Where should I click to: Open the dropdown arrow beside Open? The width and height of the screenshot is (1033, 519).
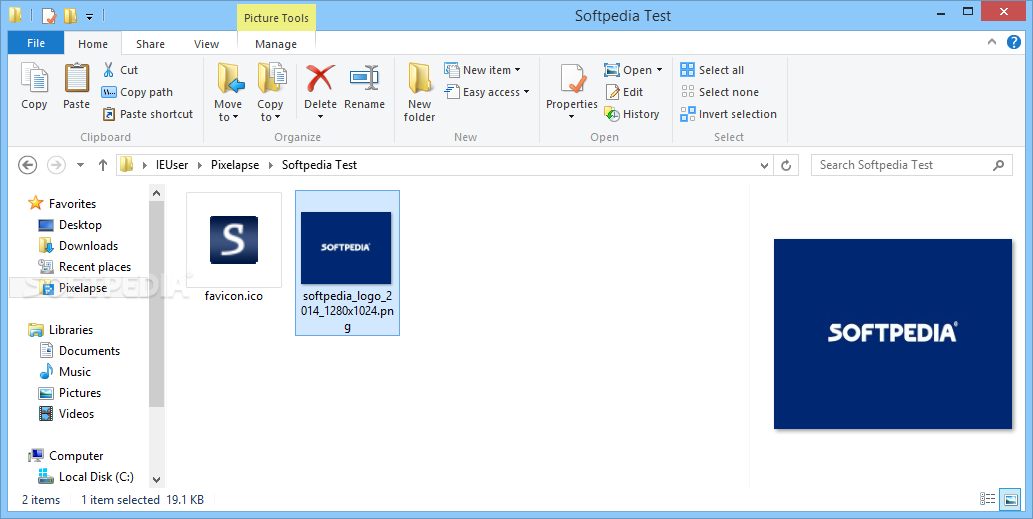[x=659, y=70]
